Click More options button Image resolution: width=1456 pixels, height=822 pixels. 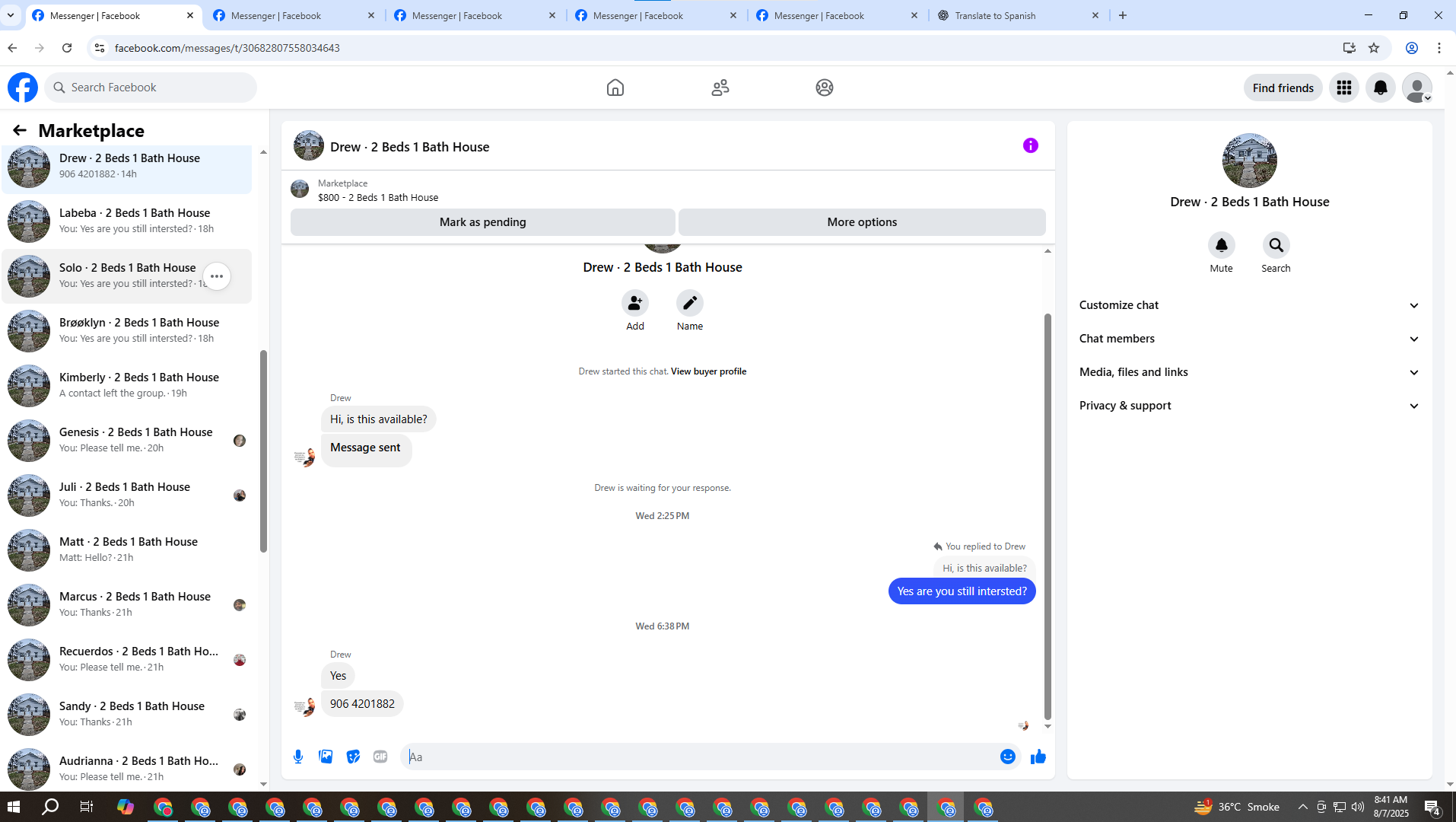[x=862, y=222]
